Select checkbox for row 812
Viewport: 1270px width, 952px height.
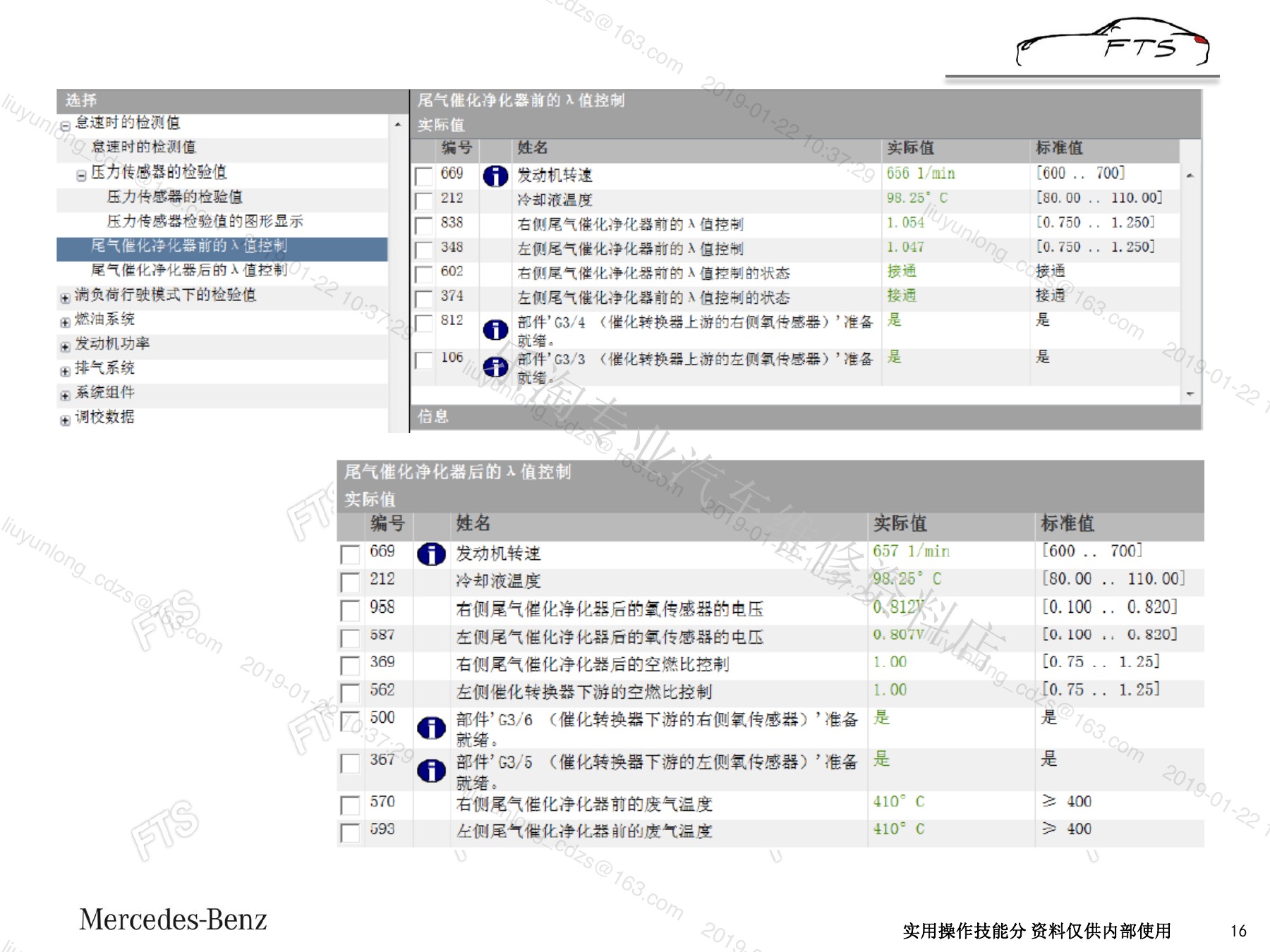[424, 323]
